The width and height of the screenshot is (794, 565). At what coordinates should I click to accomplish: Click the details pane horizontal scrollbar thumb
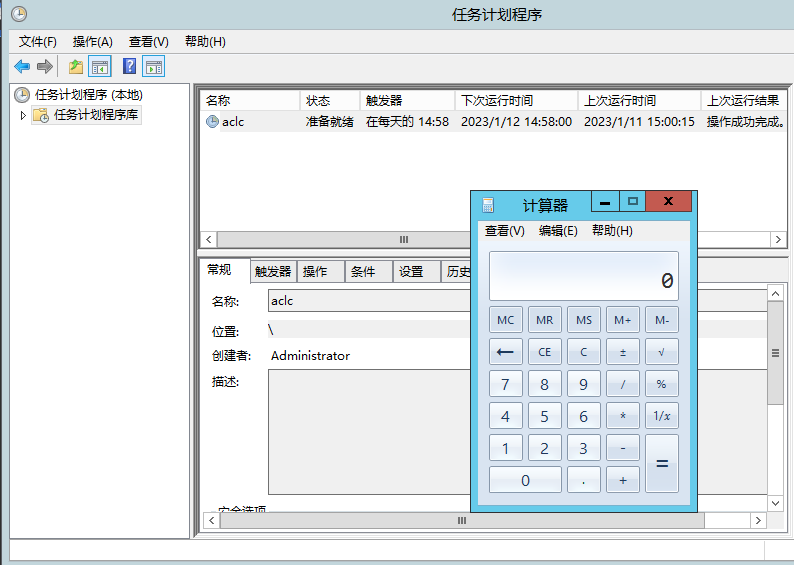click(462, 520)
